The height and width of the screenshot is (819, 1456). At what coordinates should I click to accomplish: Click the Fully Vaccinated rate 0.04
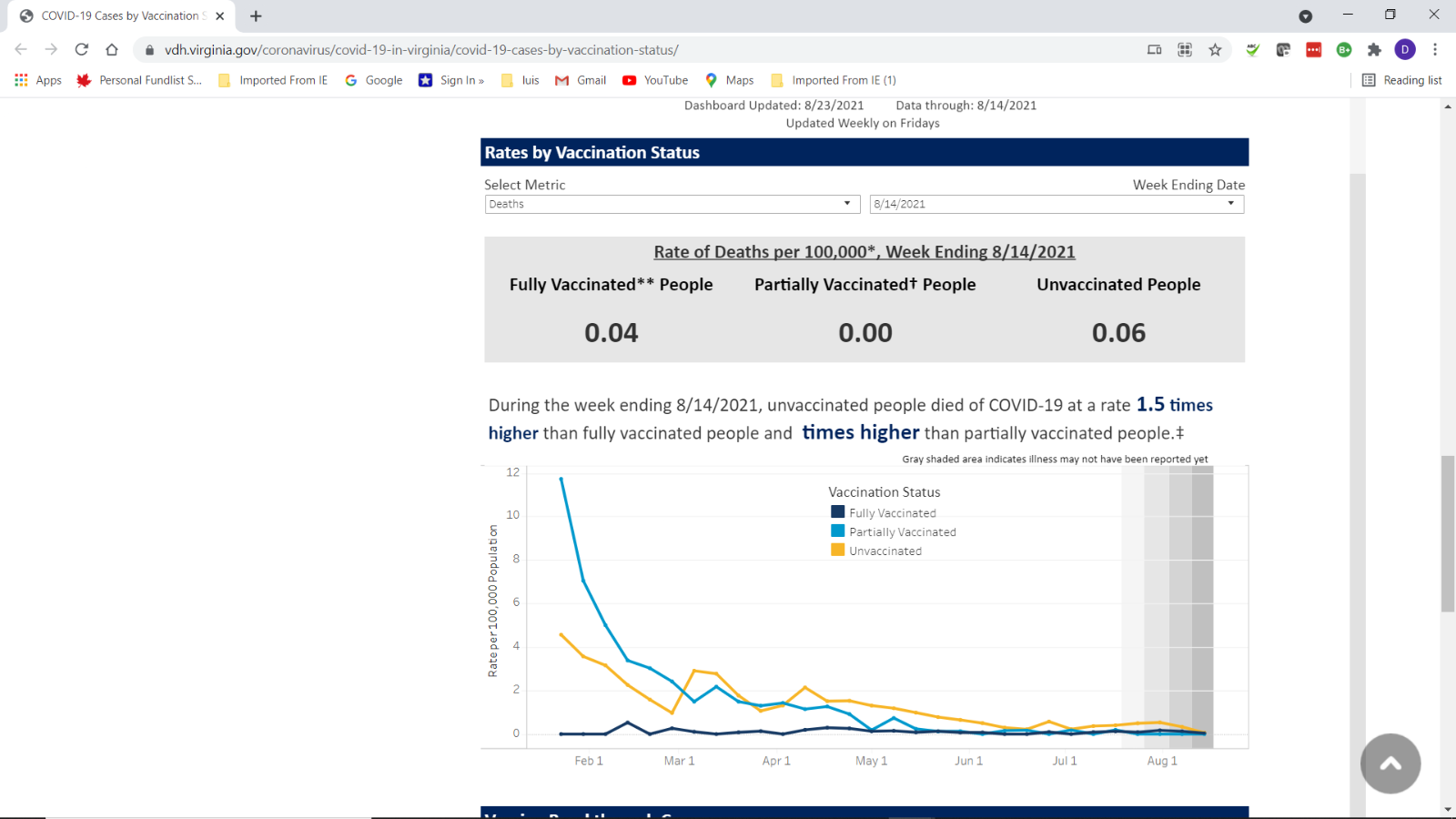click(x=612, y=333)
